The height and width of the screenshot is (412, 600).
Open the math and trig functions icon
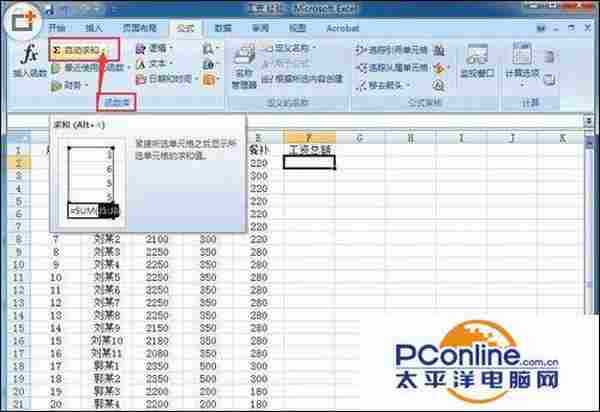[210, 64]
